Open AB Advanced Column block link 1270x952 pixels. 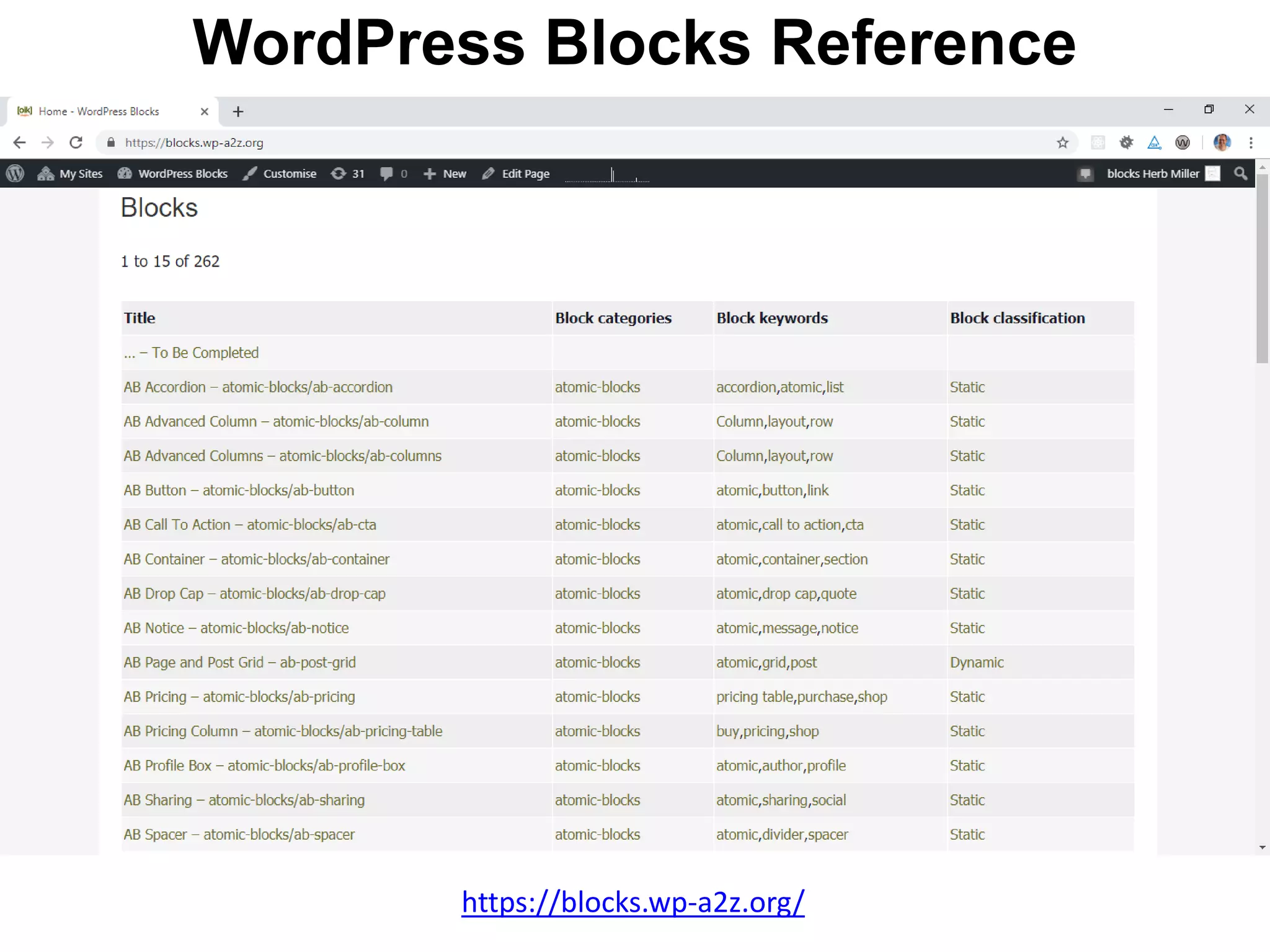(276, 421)
